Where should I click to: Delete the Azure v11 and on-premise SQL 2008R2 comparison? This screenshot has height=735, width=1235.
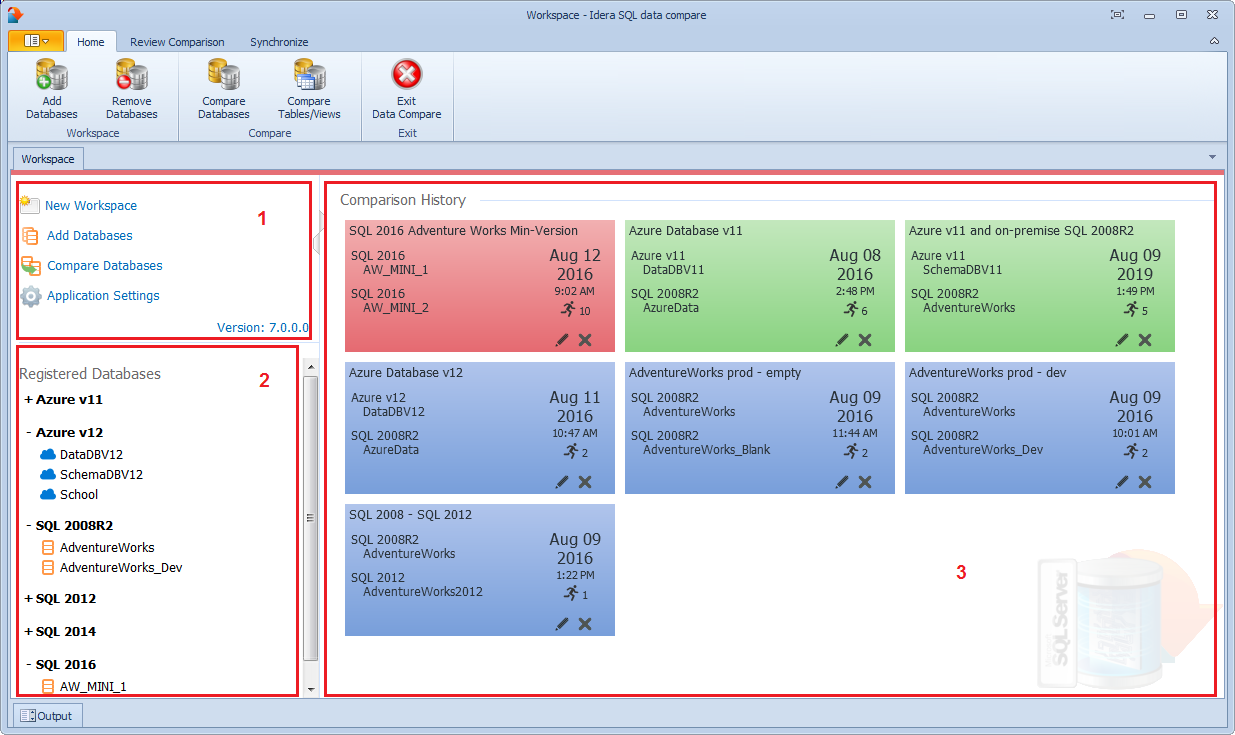click(x=1145, y=340)
